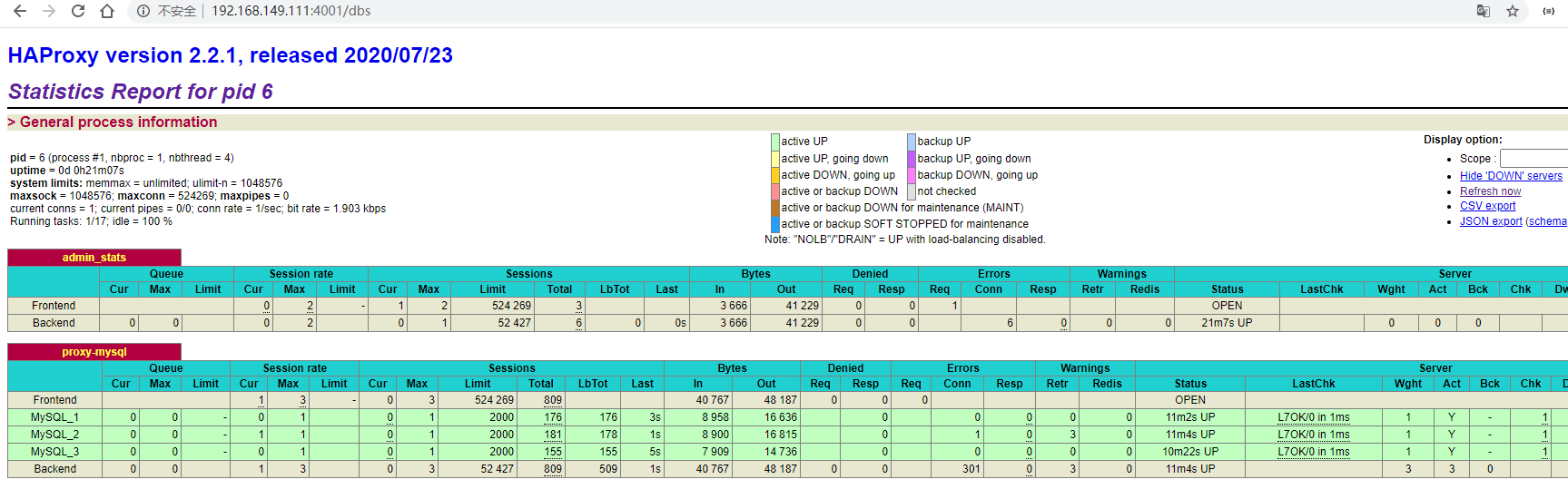Click 'LastChk' column header in admin_stats table
The width and height of the screenshot is (1568, 489).
pos(1321,289)
